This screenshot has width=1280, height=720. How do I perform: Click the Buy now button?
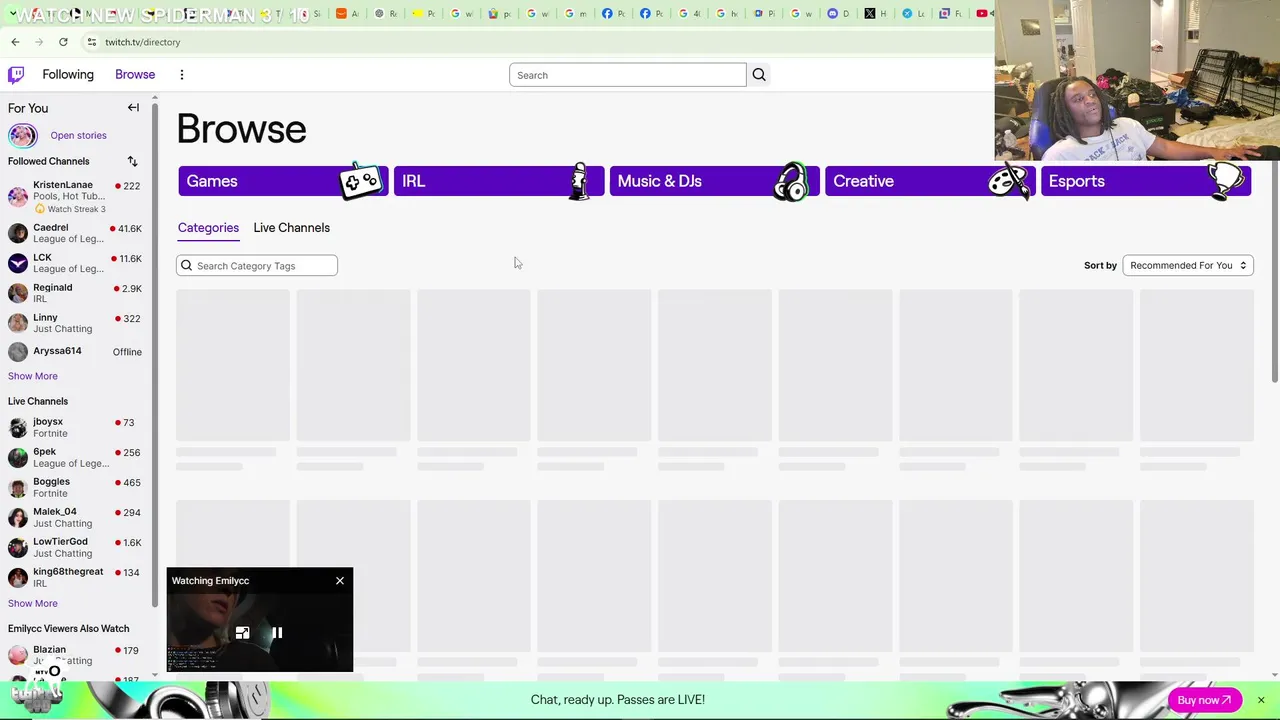[x=1204, y=700]
